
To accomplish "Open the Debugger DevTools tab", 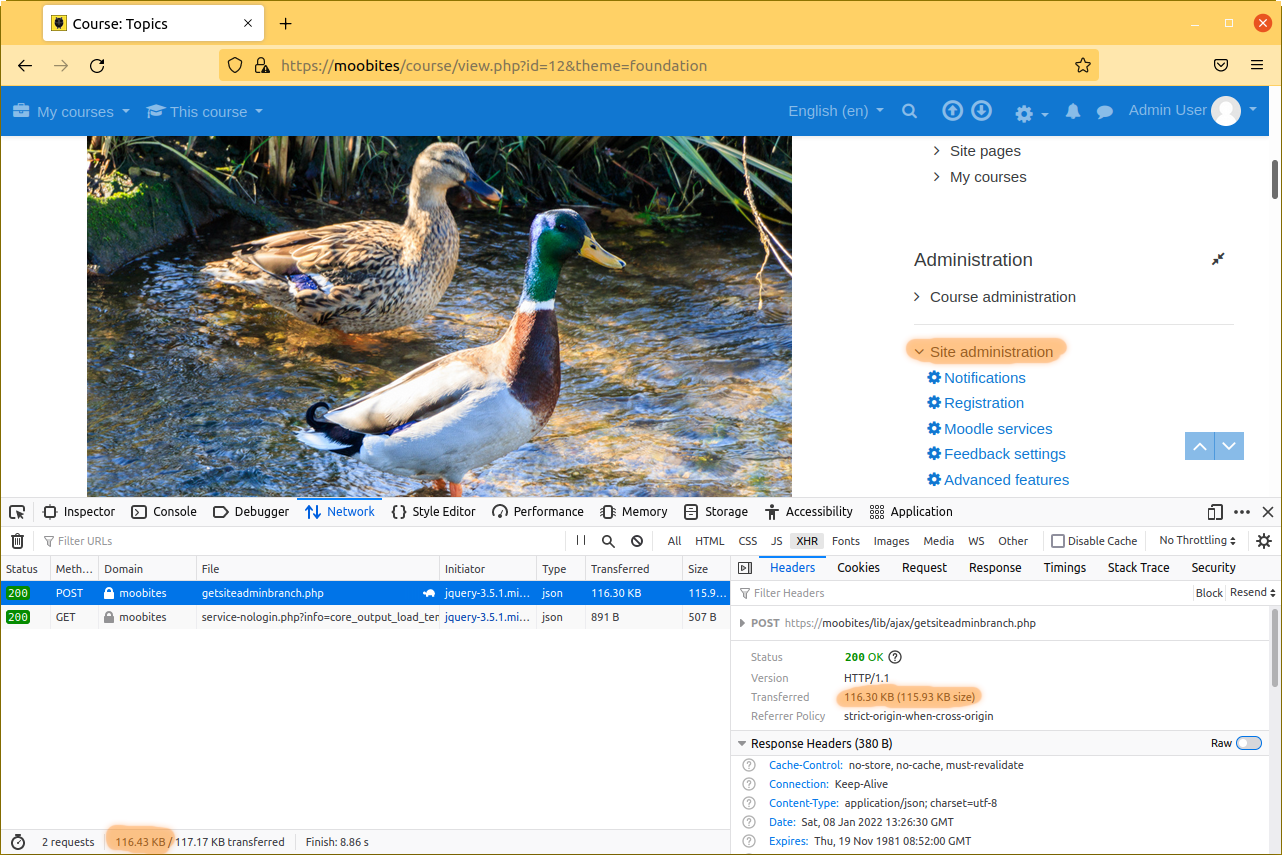I will click(251, 512).
